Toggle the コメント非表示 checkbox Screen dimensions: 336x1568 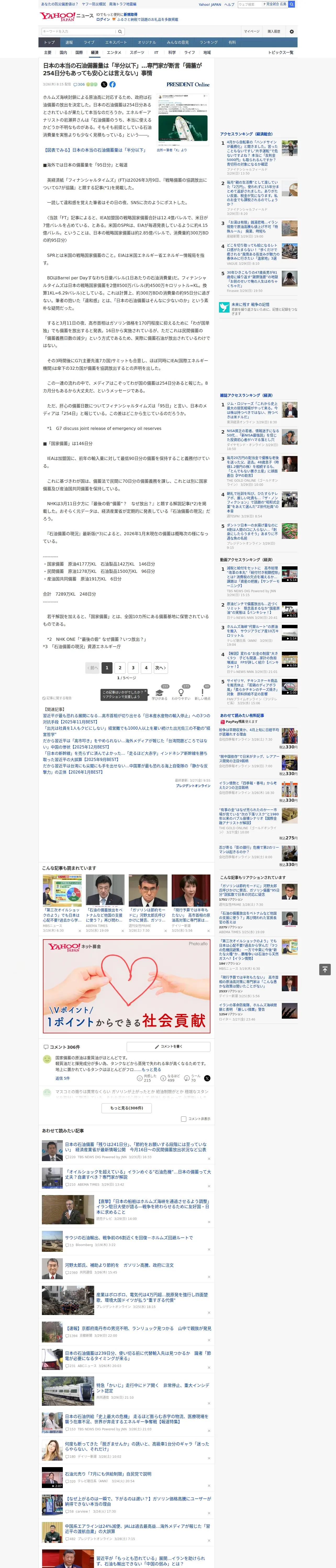pos(183,1119)
